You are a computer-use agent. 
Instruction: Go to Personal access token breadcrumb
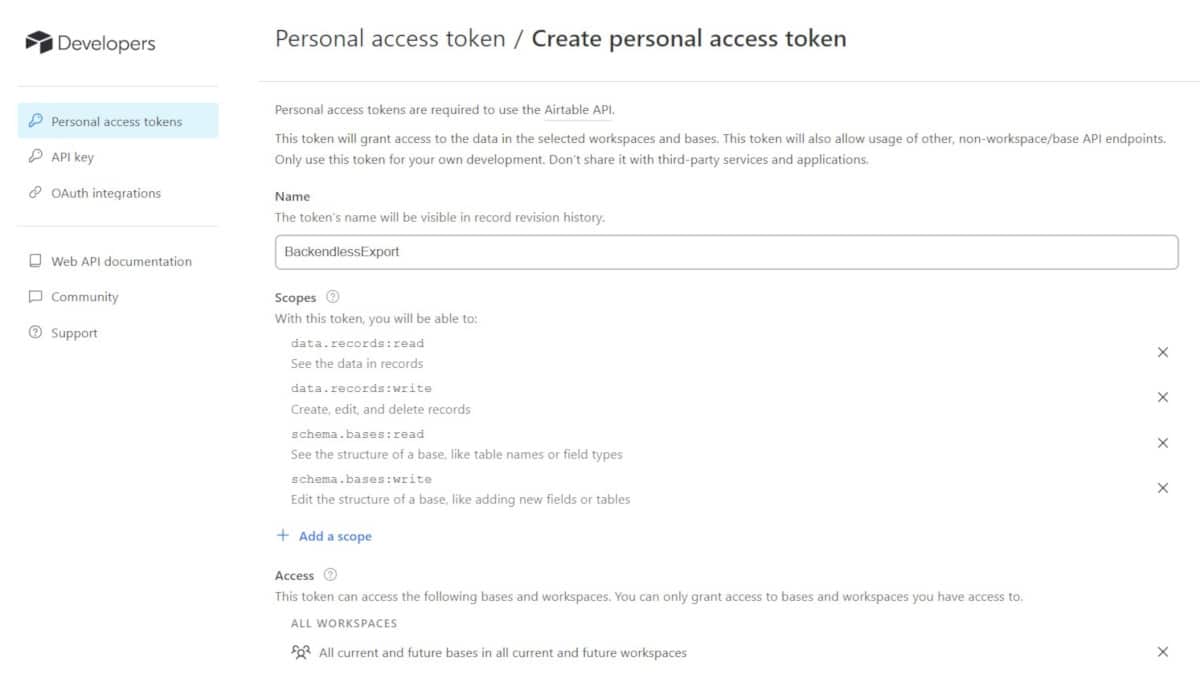pyautogui.click(x=390, y=39)
